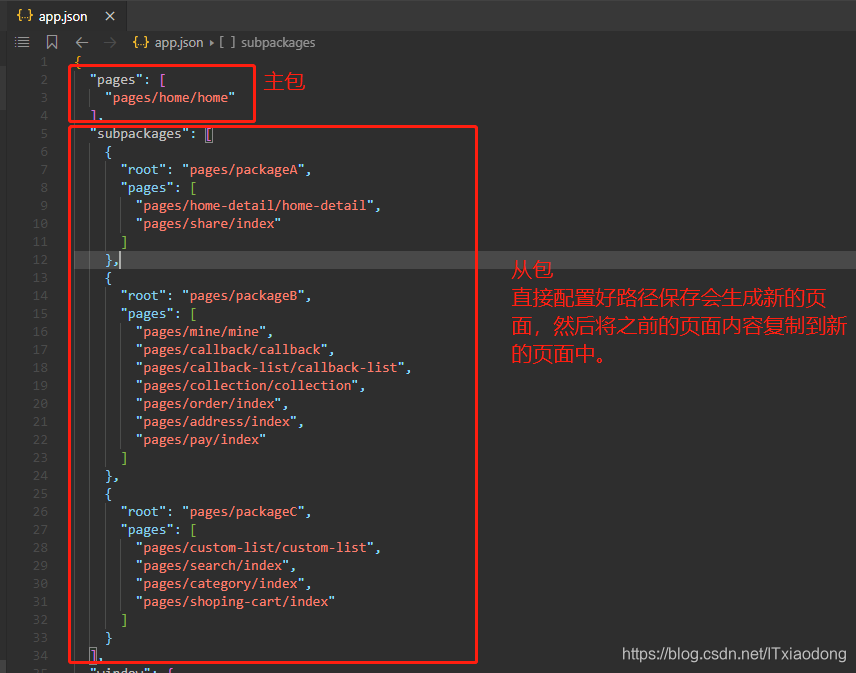Open the editor actions list icon
The height and width of the screenshot is (673, 856).
21,42
